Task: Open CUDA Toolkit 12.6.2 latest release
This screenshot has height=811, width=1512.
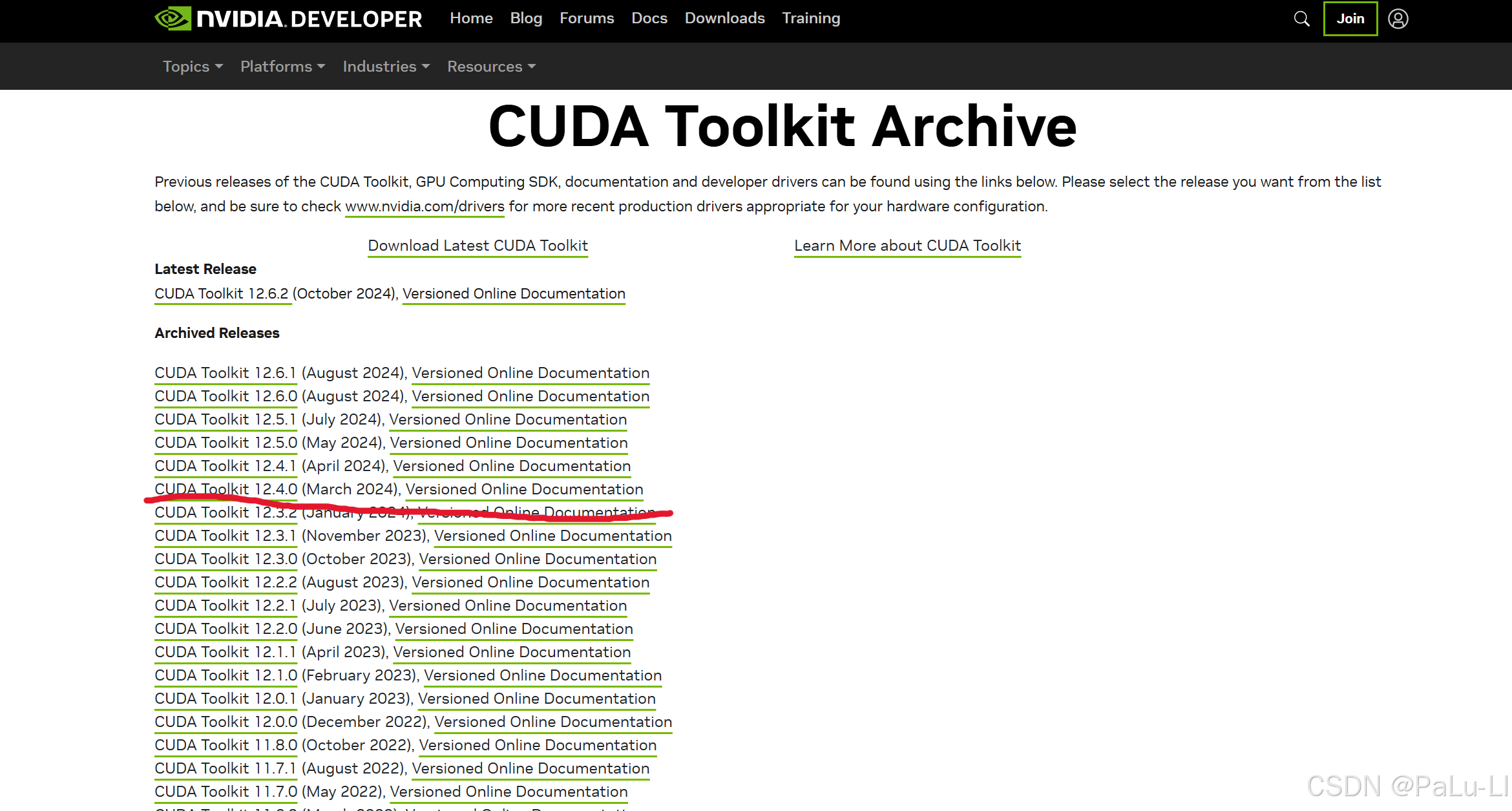Action: (221, 294)
